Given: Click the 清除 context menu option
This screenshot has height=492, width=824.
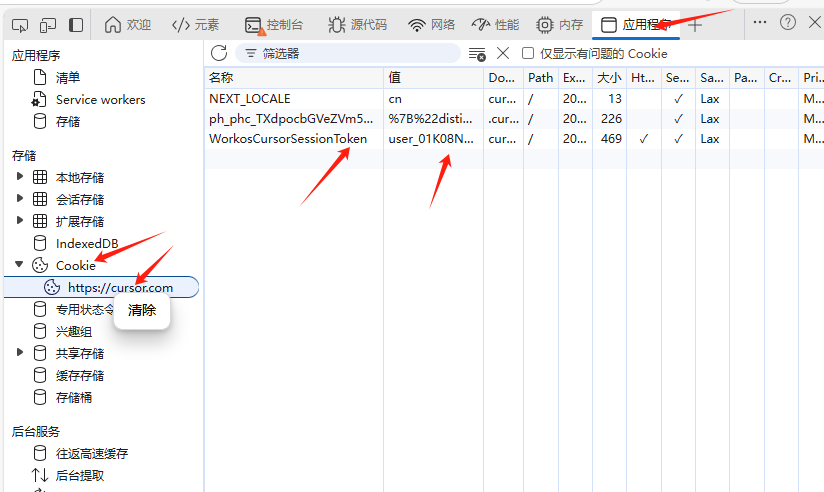Looking at the screenshot, I should pos(142,310).
